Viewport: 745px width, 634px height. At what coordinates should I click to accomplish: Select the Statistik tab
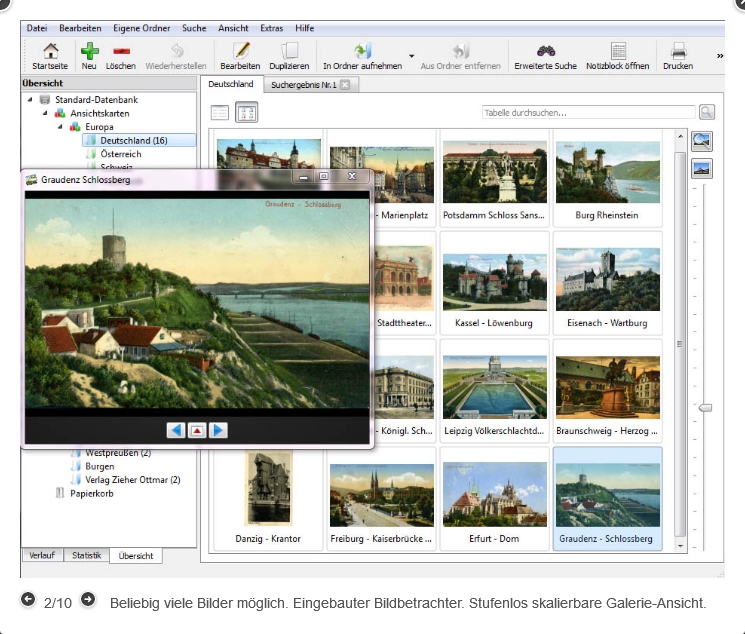tap(86, 554)
